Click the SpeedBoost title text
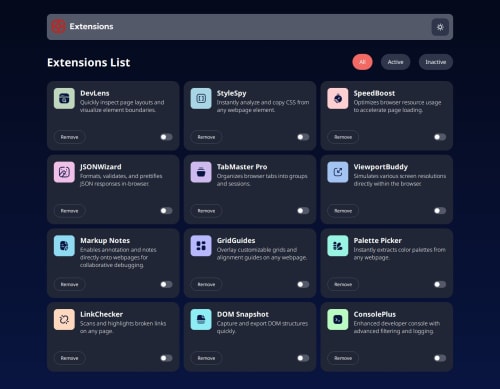500x389 pixels. point(374,93)
